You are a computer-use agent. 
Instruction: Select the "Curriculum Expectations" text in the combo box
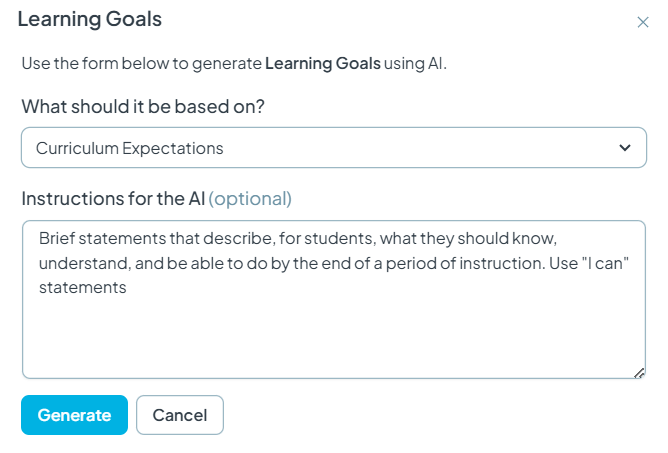click(x=130, y=148)
